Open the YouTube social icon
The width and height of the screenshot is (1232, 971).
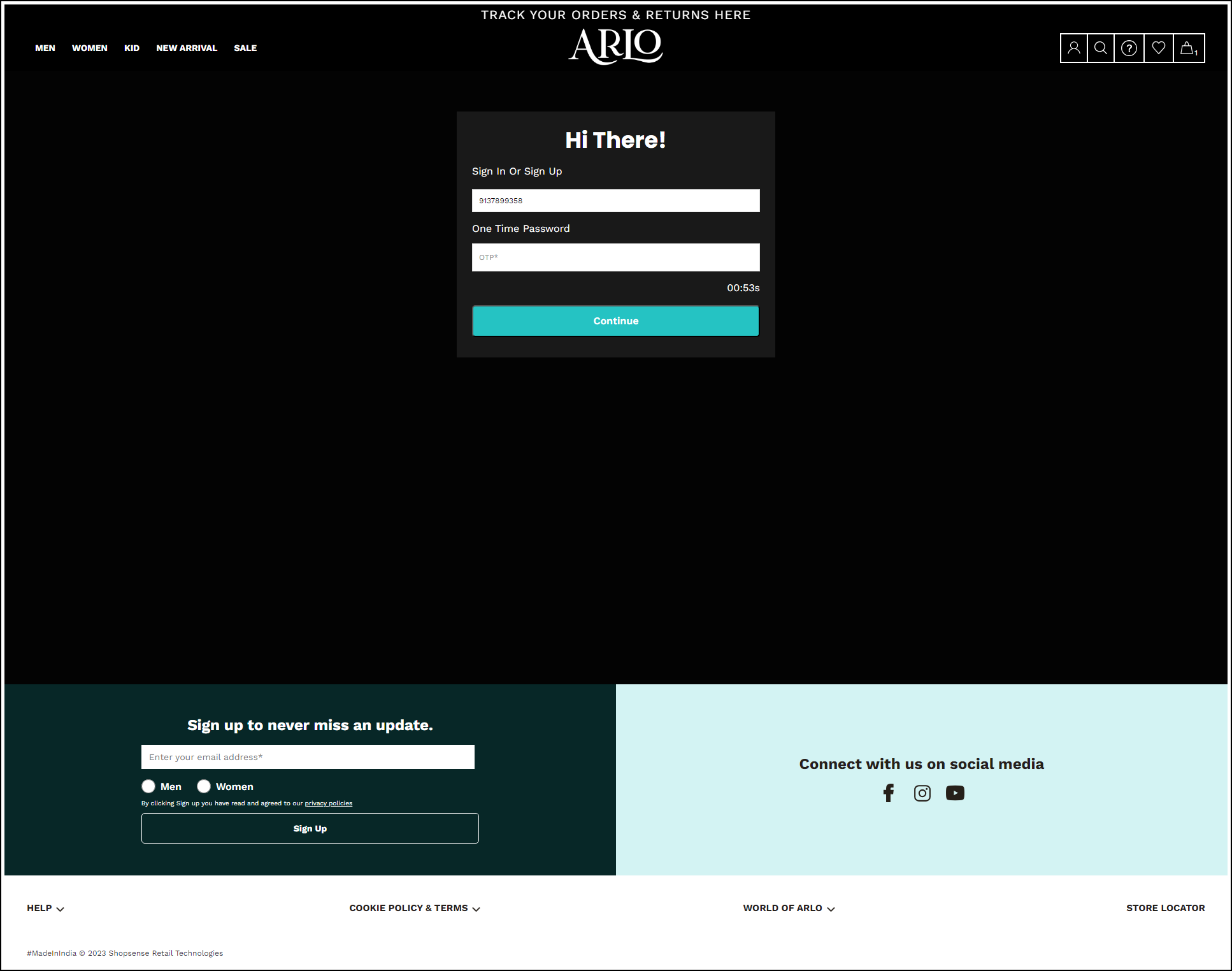[955, 793]
